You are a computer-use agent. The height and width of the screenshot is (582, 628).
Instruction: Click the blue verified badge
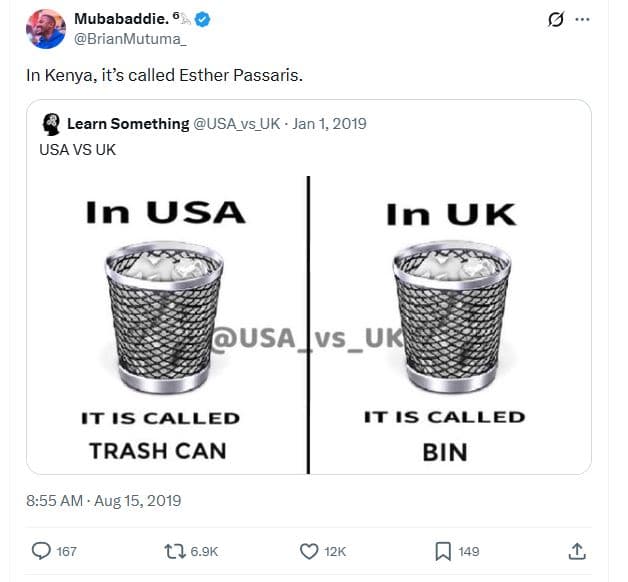click(202, 19)
